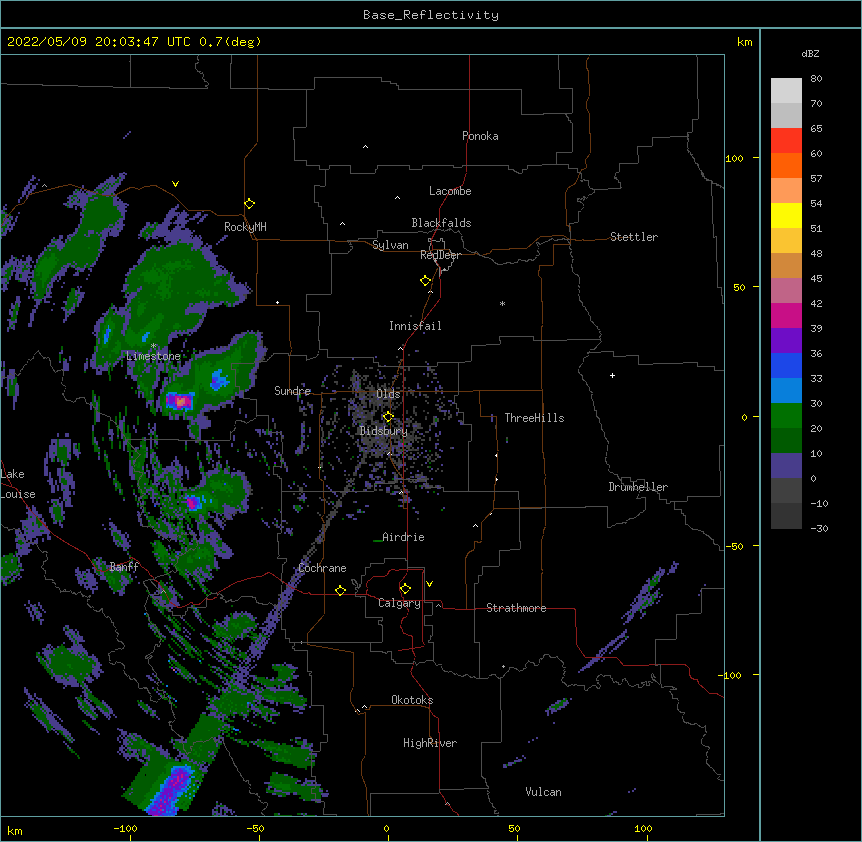The image size is (862, 842).
Task: Click the Didsbury label
Action: (x=383, y=431)
